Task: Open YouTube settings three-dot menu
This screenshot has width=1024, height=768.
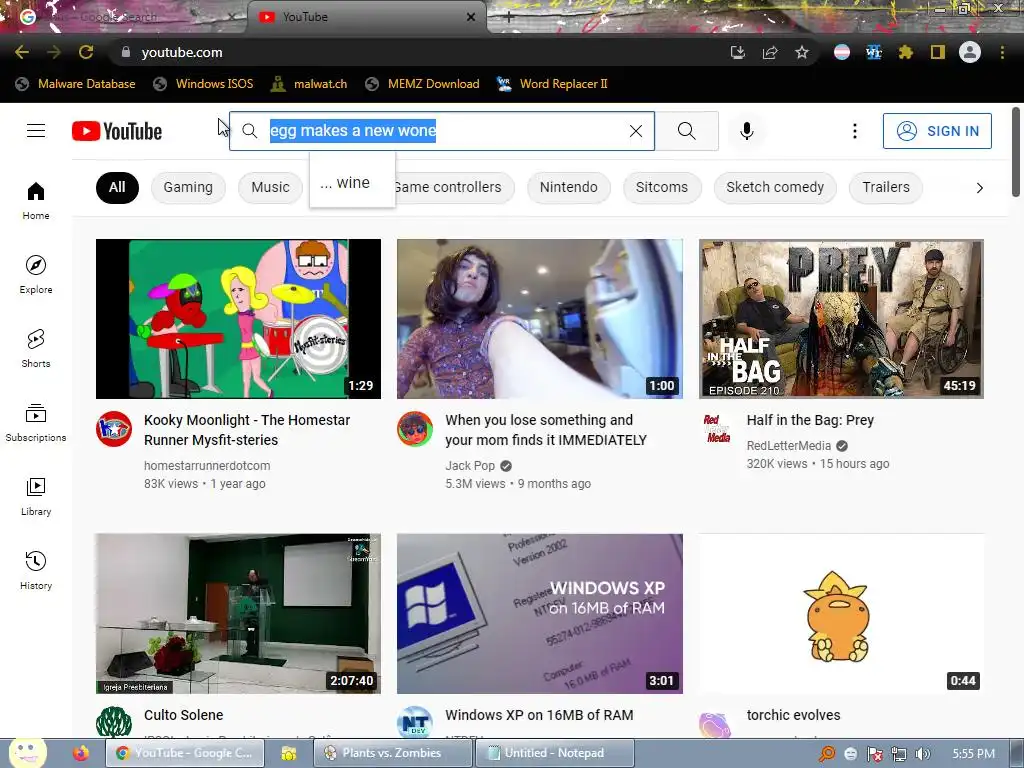Action: click(854, 131)
